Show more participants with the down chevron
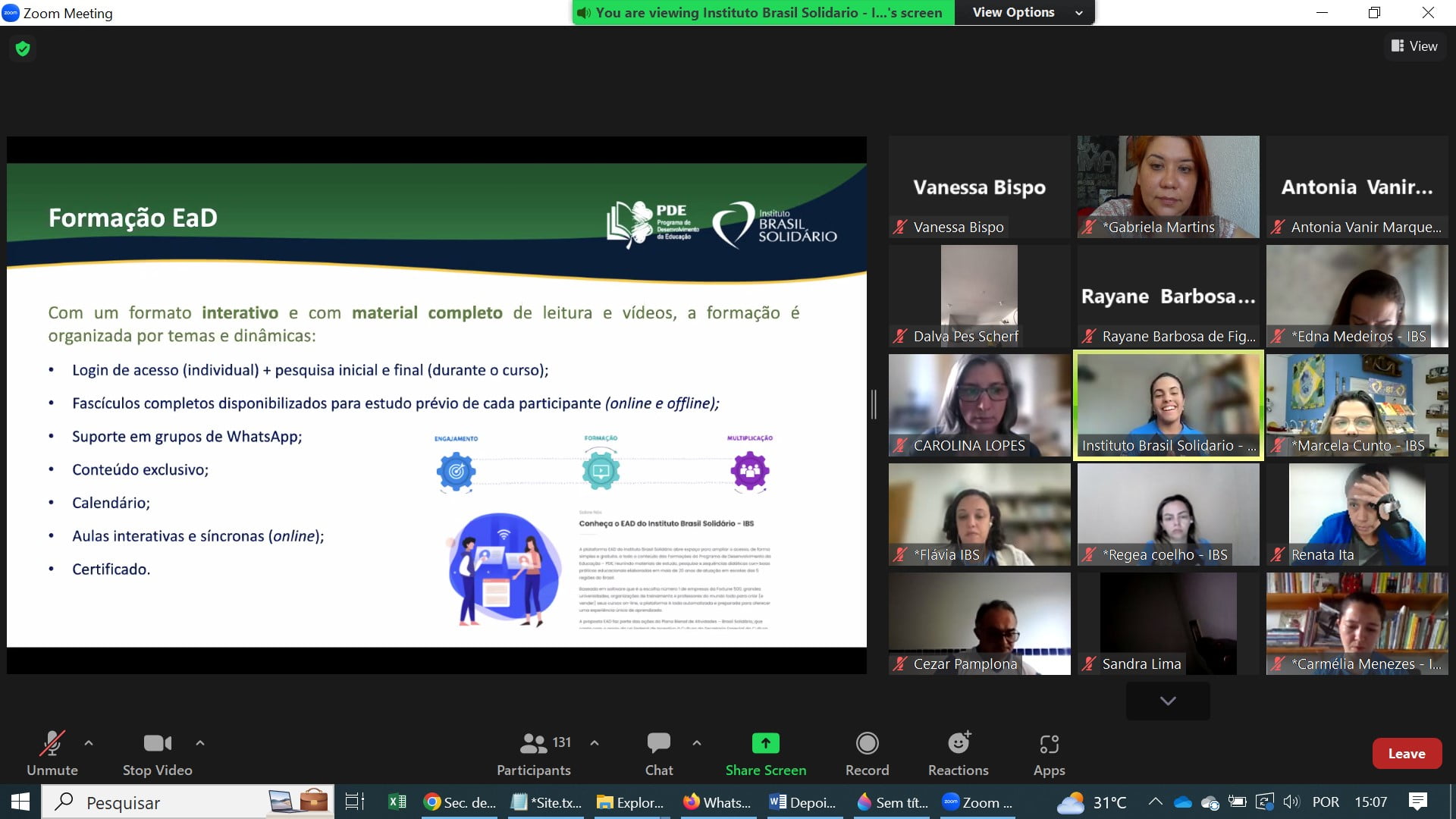The height and width of the screenshot is (819, 1456). 1168,701
